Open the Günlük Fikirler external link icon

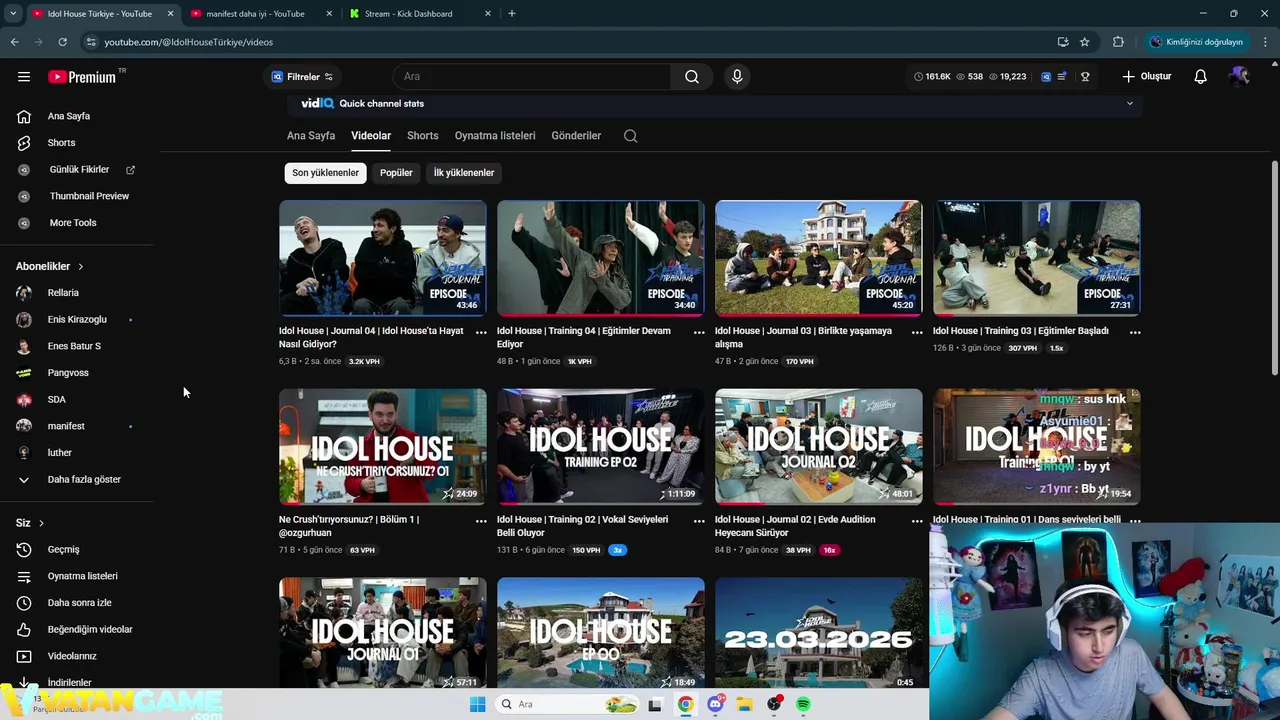point(130,170)
